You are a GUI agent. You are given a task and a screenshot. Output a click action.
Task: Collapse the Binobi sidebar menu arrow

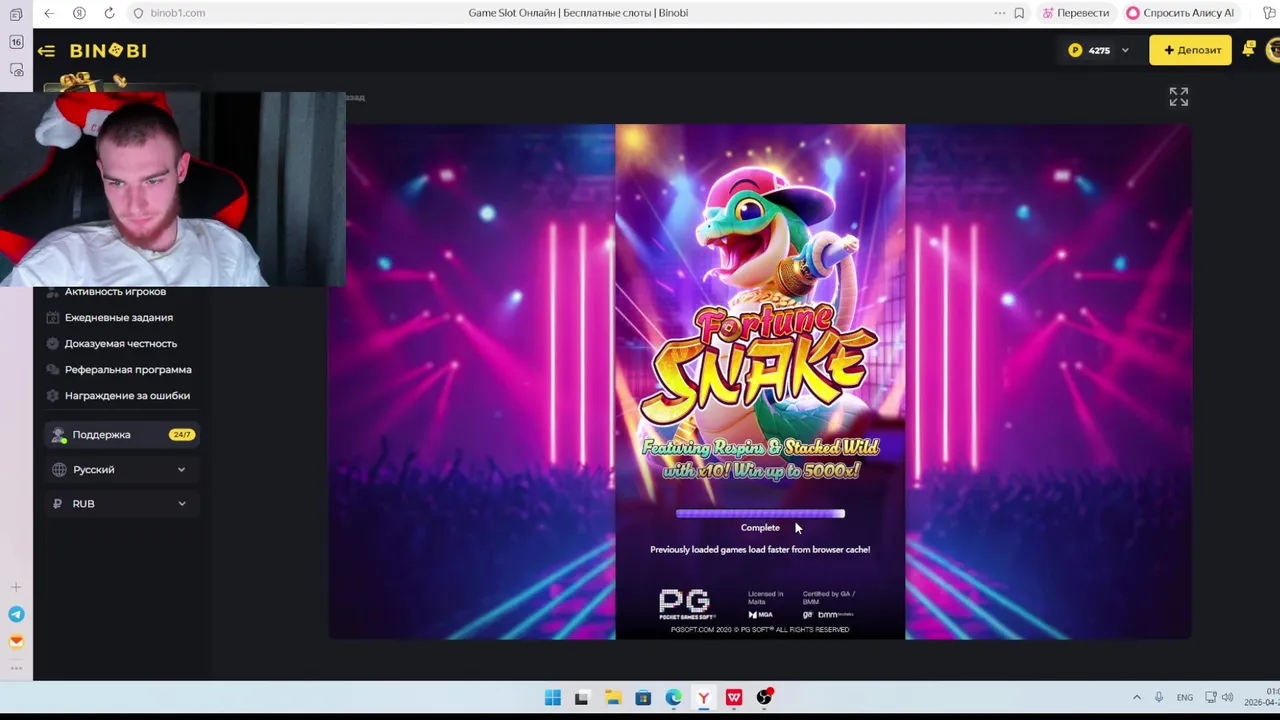[x=46, y=50]
